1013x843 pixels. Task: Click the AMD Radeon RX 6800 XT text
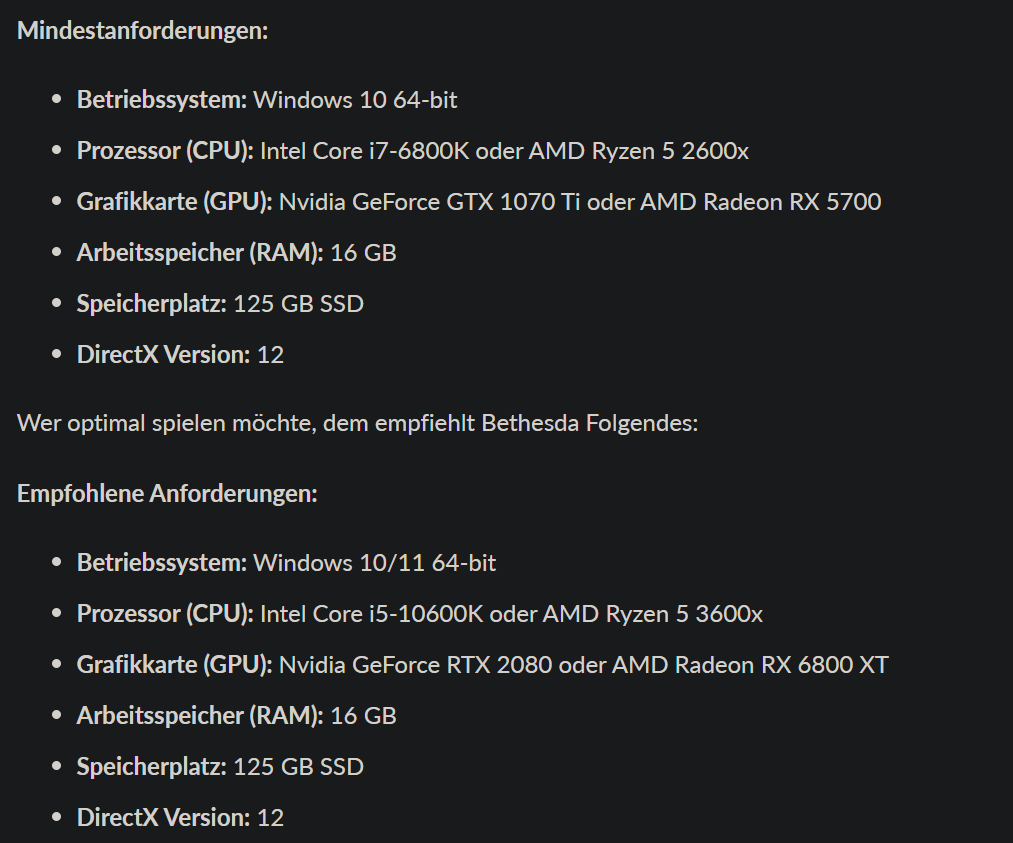pos(750,665)
